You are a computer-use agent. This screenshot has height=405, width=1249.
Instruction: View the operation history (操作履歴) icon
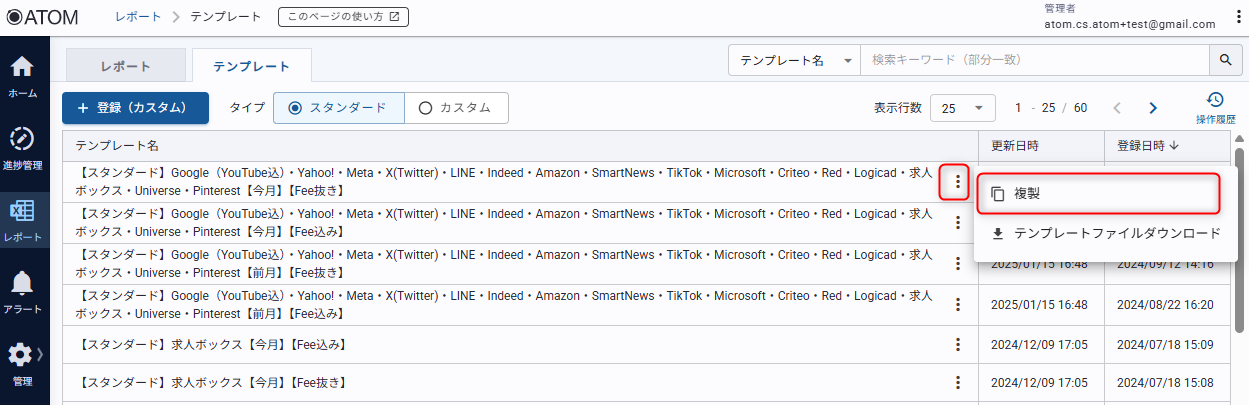pyautogui.click(x=1215, y=107)
